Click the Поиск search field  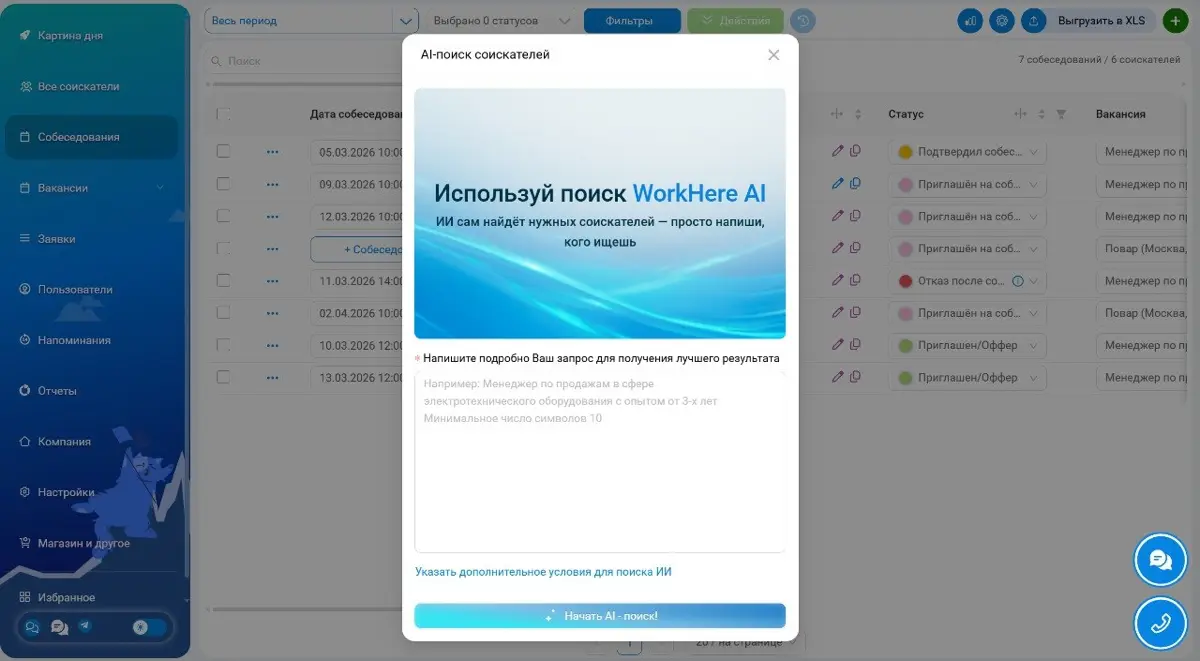305,61
